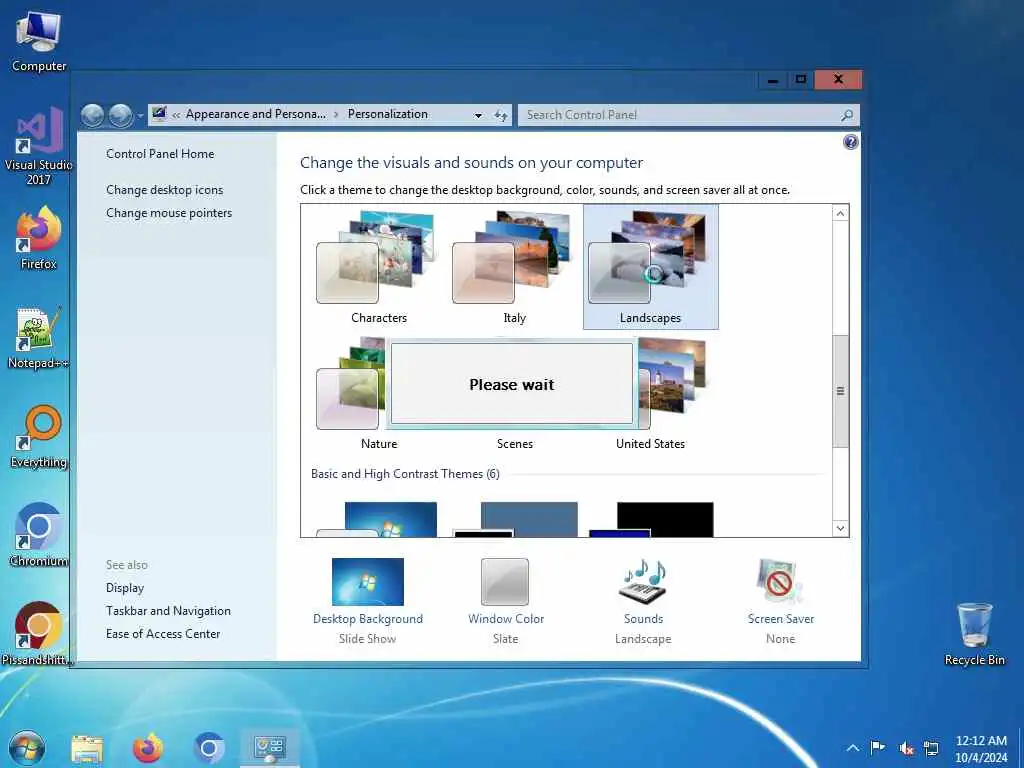Click the Scenes theme label
Viewport: 1024px width, 768px height.
click(x=515, y=444)
